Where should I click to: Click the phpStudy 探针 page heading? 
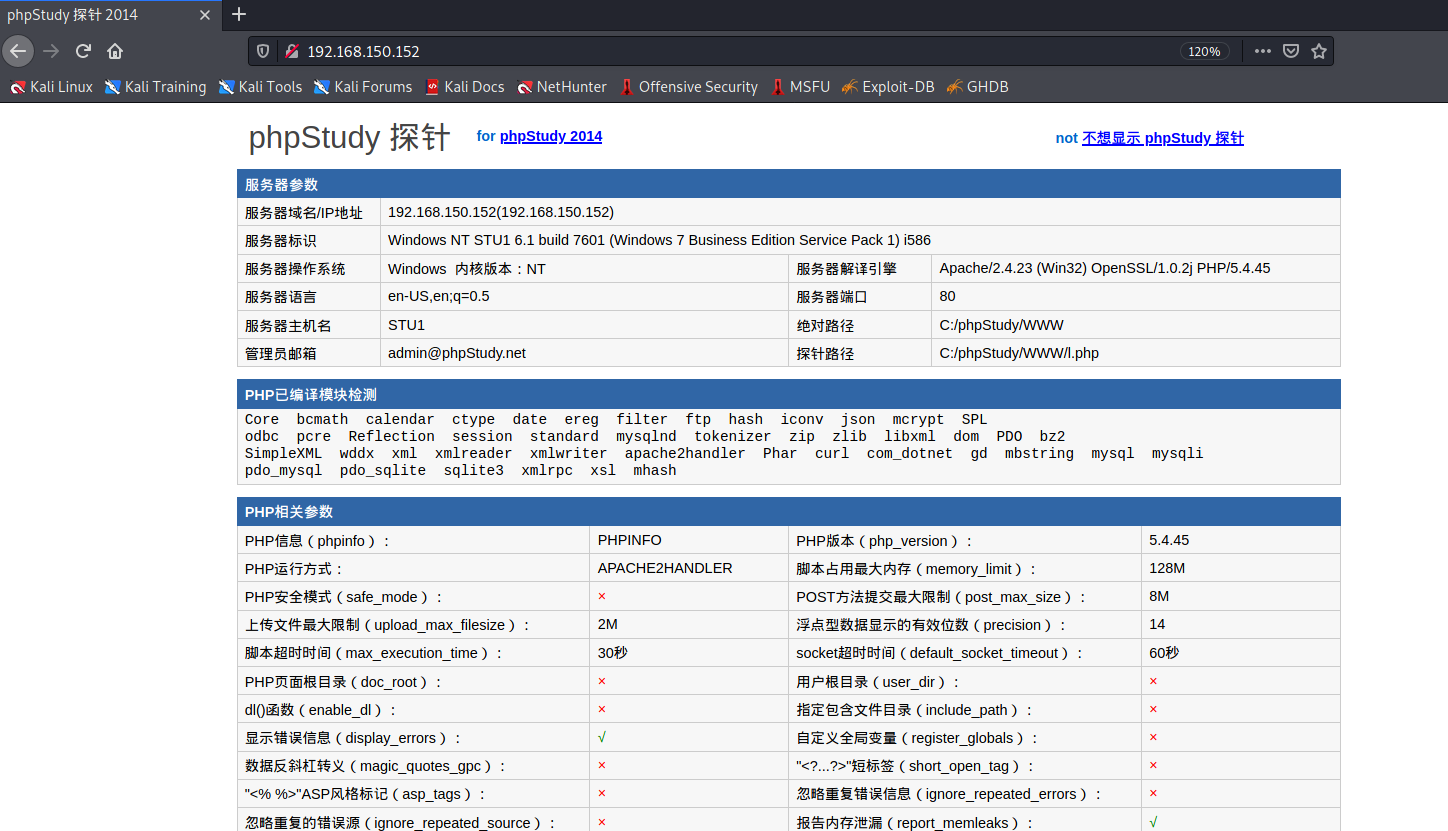(349, 137)
